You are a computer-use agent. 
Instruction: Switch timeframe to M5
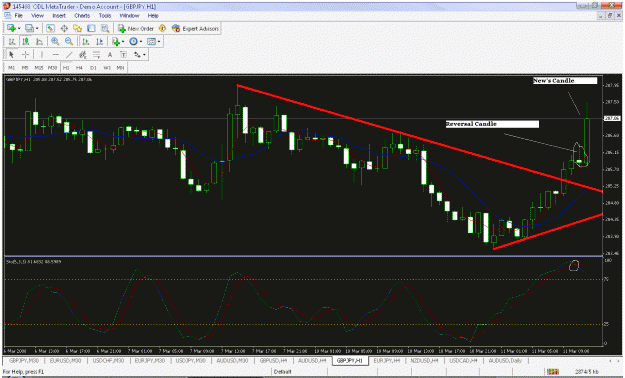pos(25,68)
